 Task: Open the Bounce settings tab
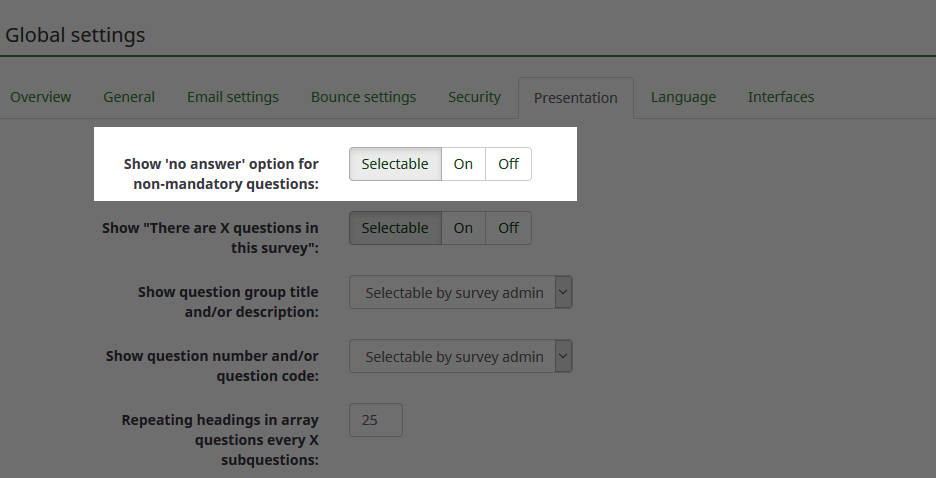click(x=363, y=97)
